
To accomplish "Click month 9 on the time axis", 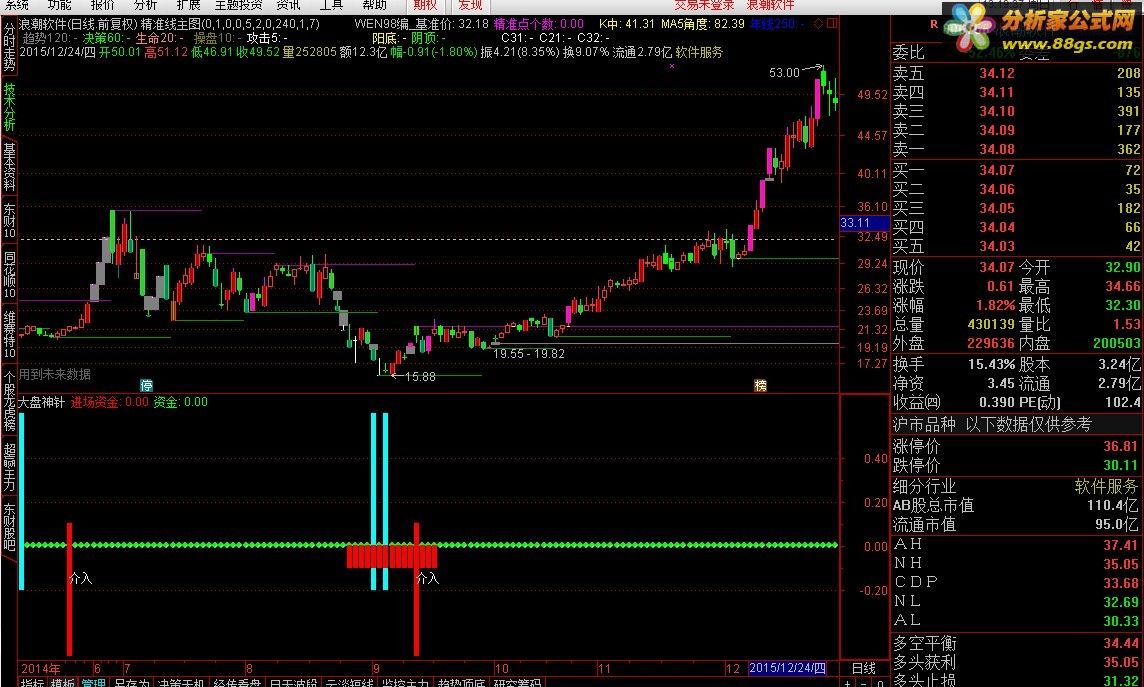I will point(376,668).
